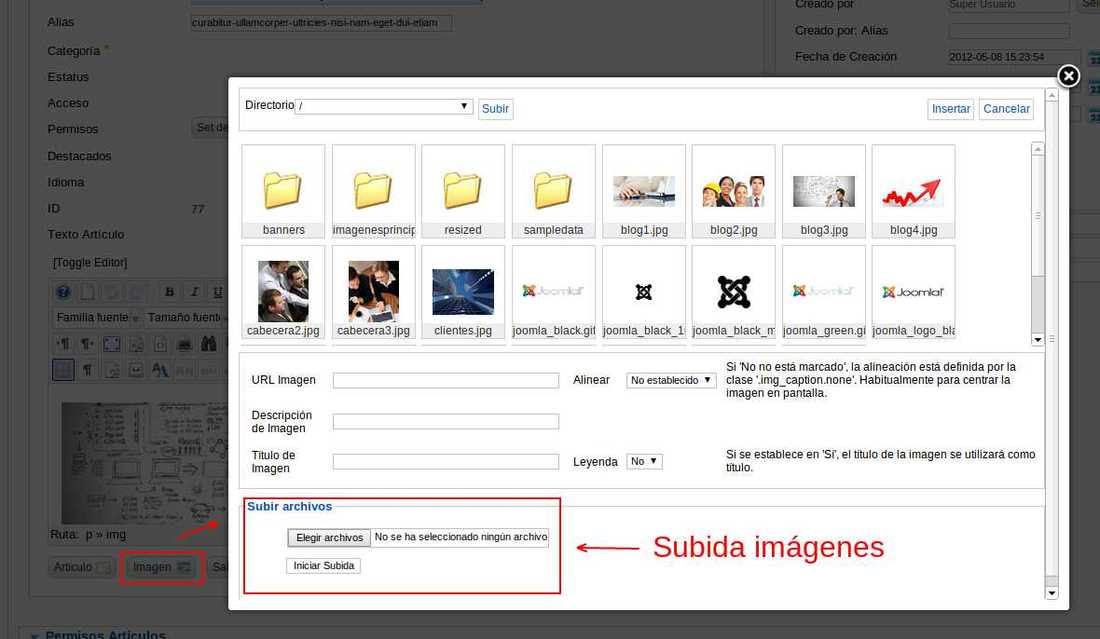Click the editor help question-mark icon

coord(63,292)
